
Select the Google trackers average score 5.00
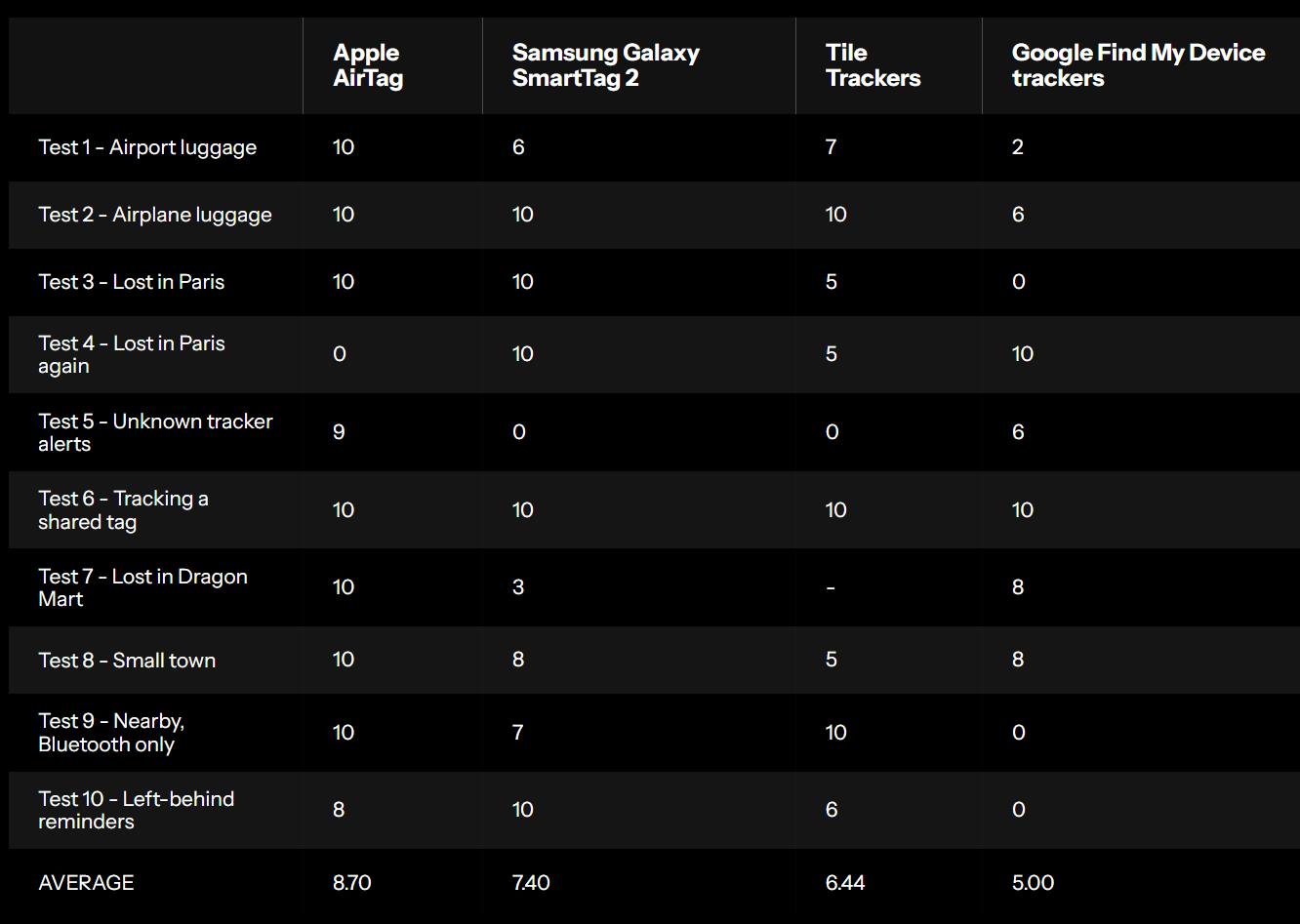[1033, 883]
